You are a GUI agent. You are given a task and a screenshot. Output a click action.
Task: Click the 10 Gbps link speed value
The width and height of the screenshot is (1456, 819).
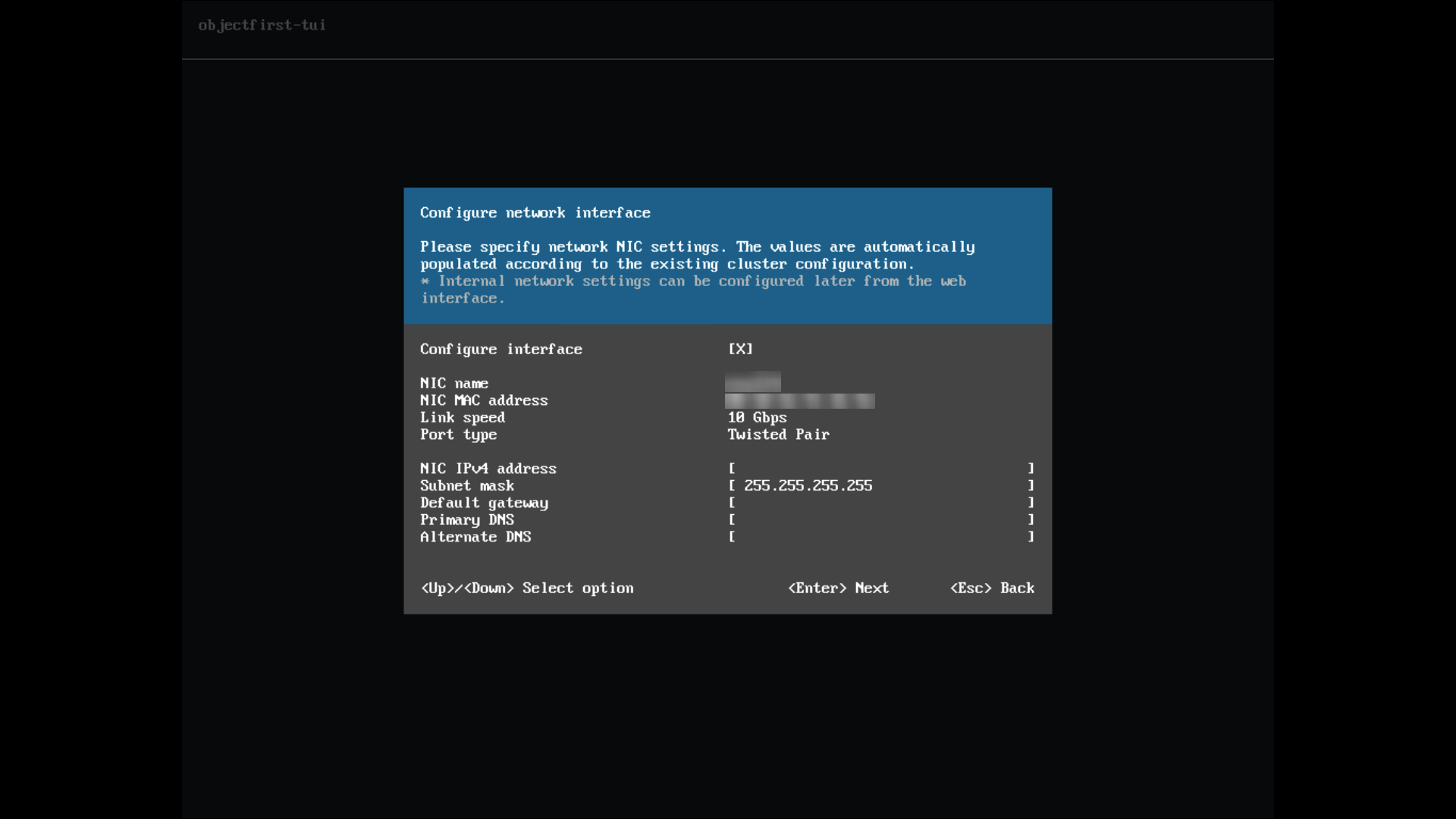pos(757,418)
